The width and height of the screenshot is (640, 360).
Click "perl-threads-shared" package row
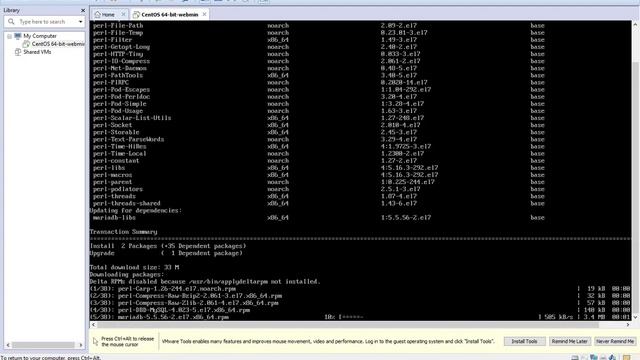[x=319, y=203]
